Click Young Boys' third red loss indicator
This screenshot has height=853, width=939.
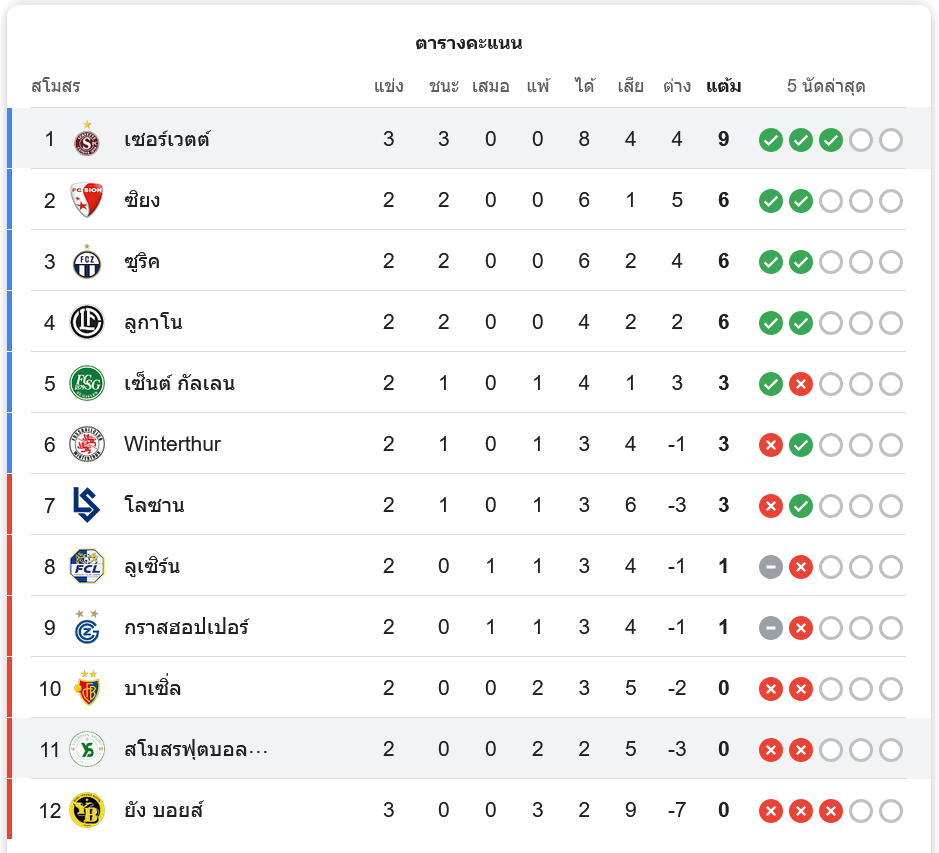tap(831, 811)
